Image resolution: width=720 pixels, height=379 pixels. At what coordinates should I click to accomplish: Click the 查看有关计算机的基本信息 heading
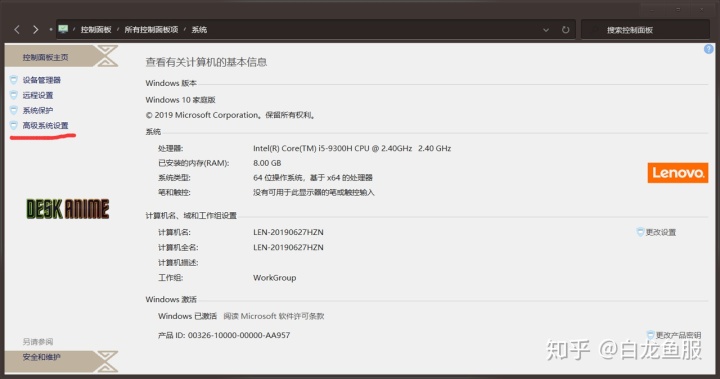click(x=206, y=62)
